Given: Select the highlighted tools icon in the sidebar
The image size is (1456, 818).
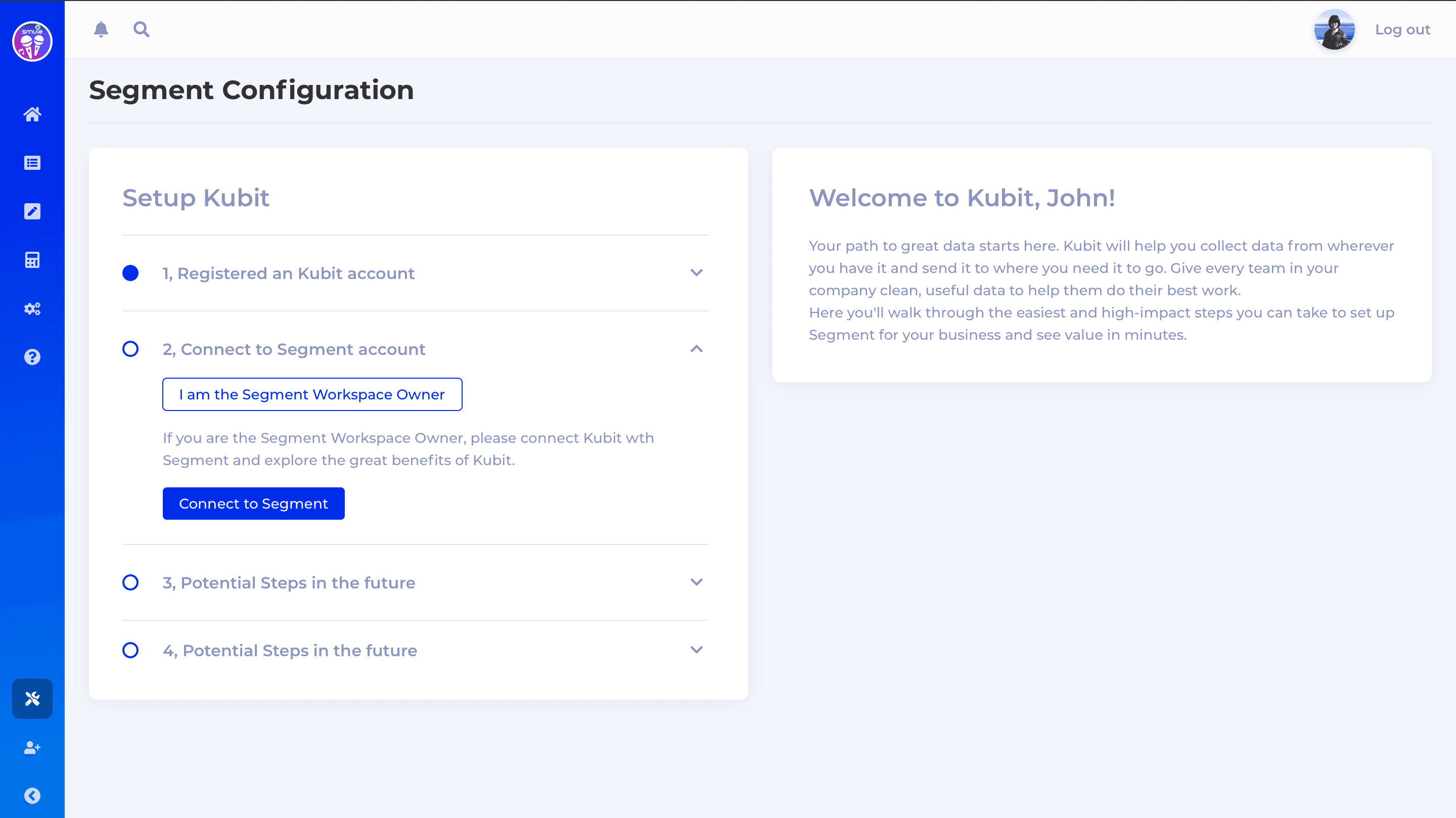Looking at the screenshot, I should click(x=32, y=699).
